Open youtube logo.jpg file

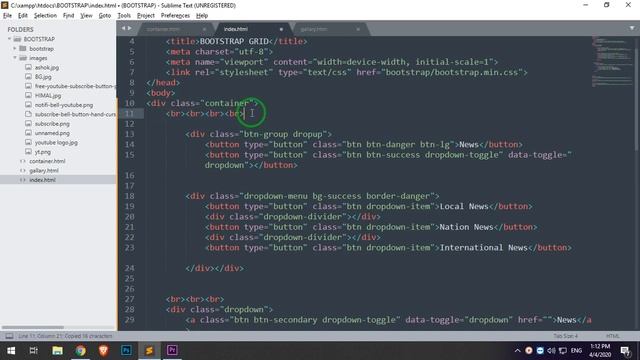coord(56,142)
